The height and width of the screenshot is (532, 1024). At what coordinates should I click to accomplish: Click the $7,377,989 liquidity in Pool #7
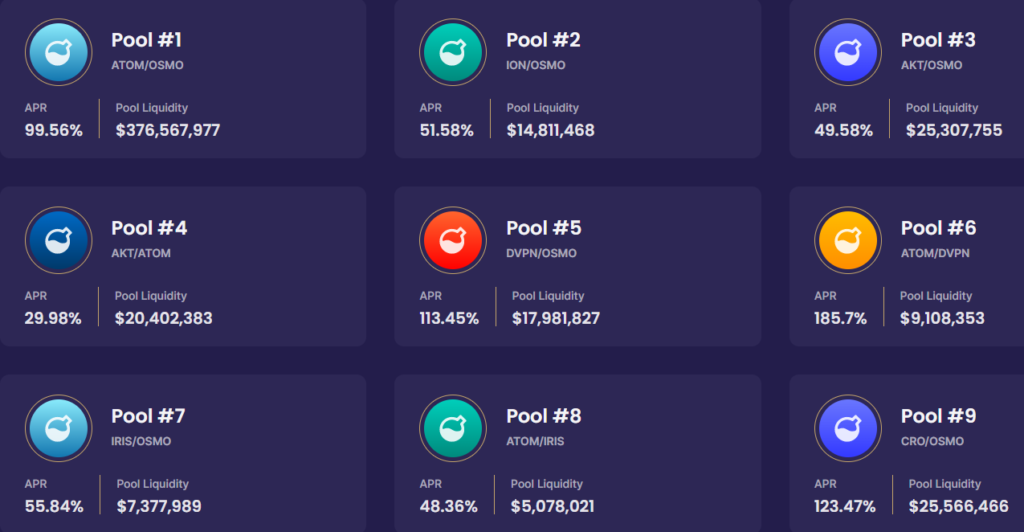[159, 506]
